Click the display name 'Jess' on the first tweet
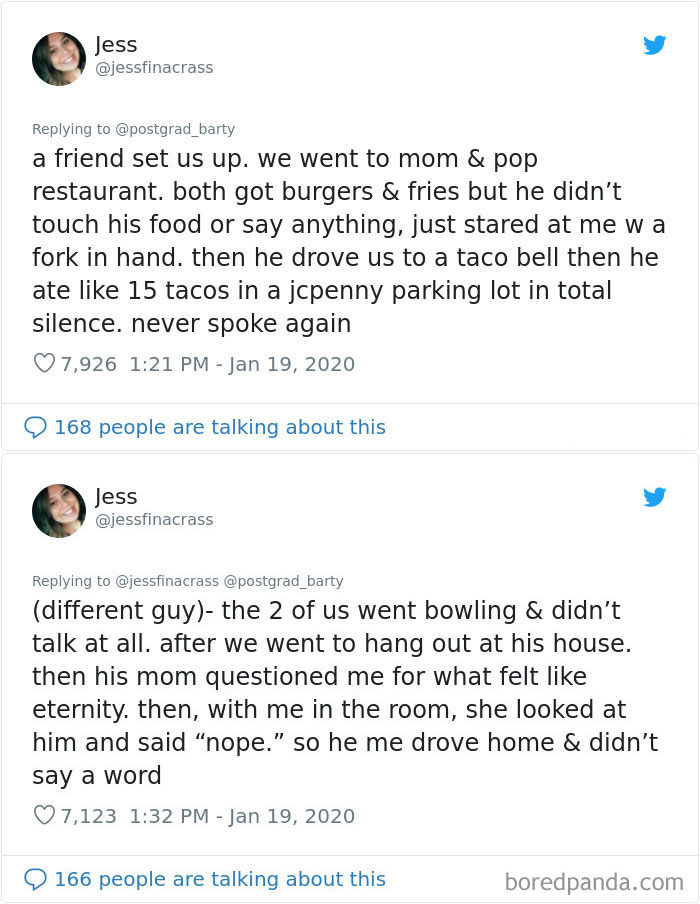Screen dimensions: 700x904 coord(116,44)
